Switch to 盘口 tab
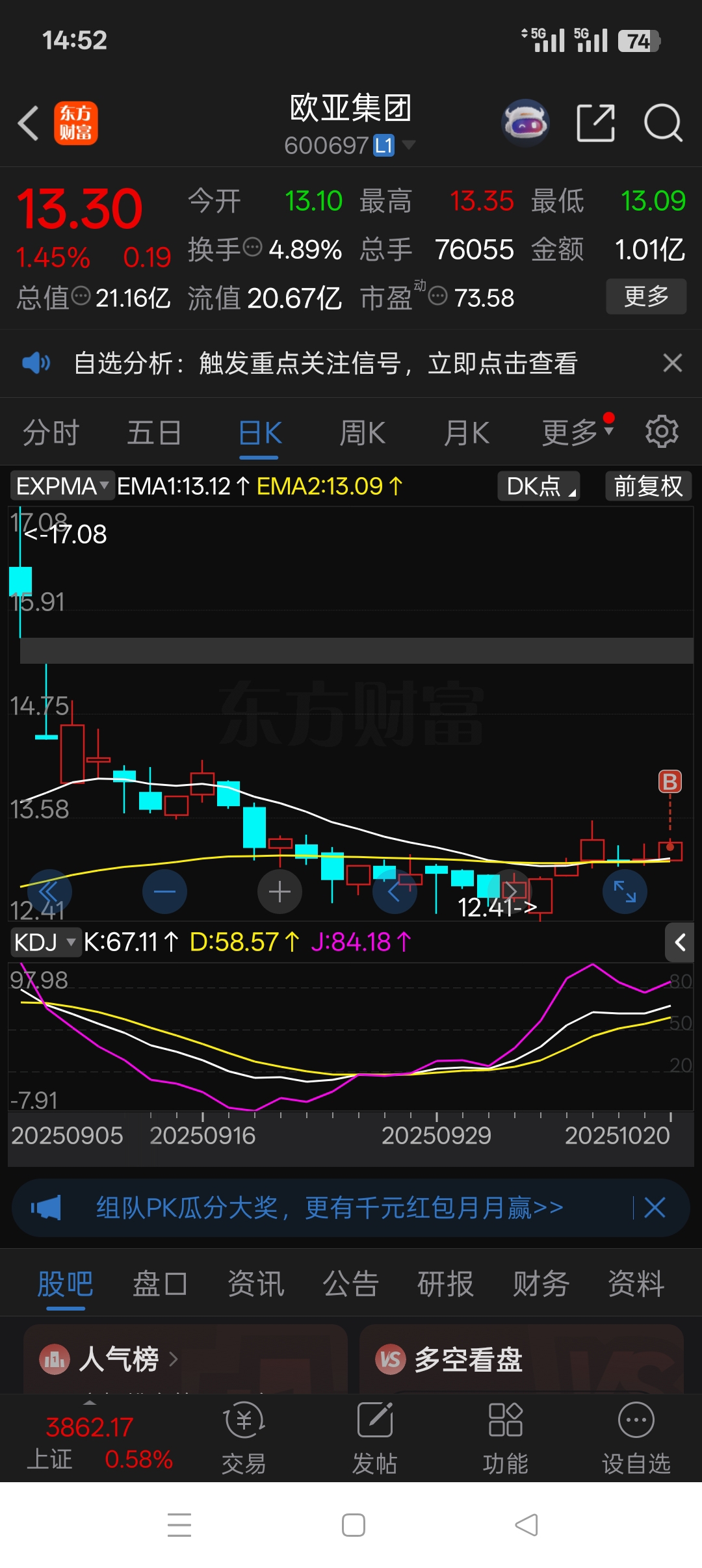The height and width of the screenshot is (1568, 702). 160,1285
